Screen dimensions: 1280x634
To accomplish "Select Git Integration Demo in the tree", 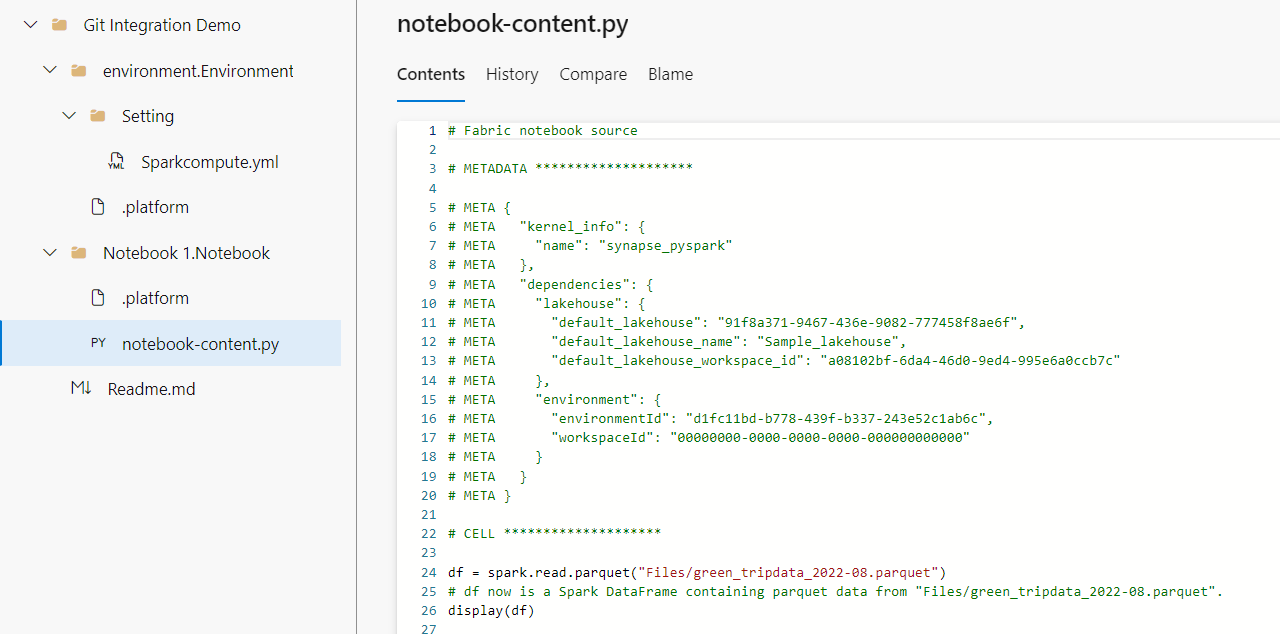I will (162, 25).
